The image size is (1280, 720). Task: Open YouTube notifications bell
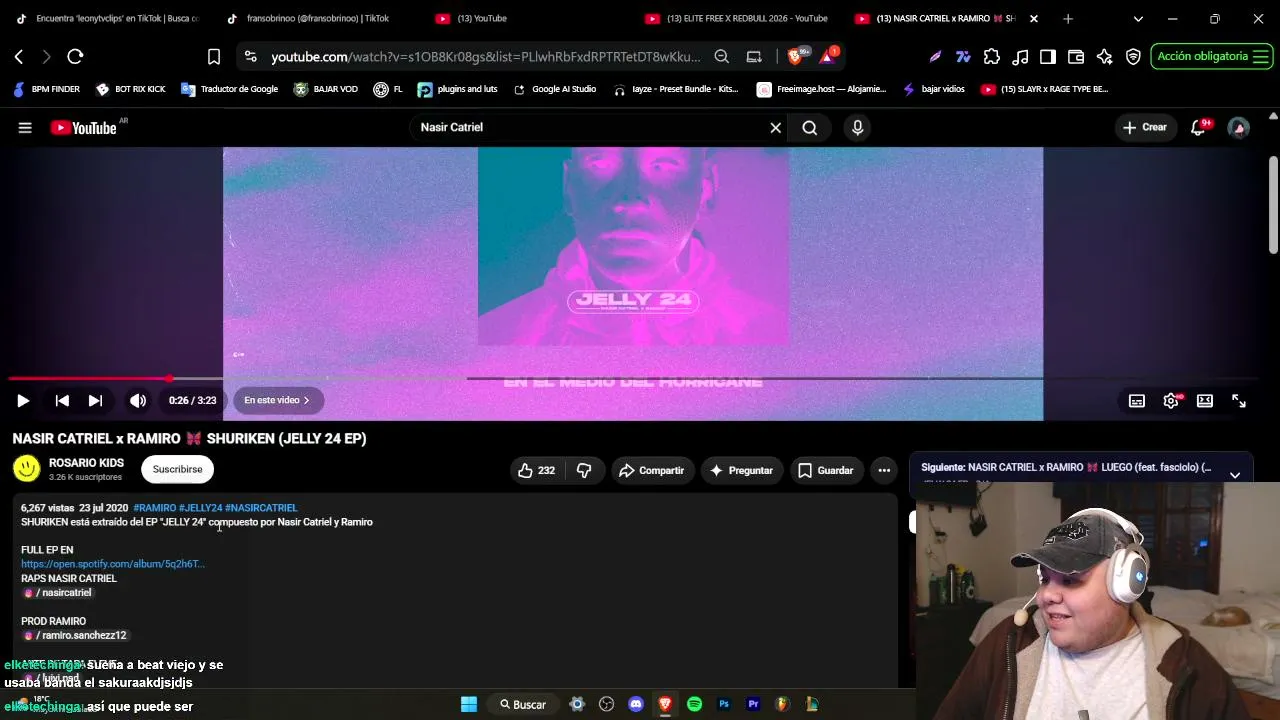(x=1198, y=128)
